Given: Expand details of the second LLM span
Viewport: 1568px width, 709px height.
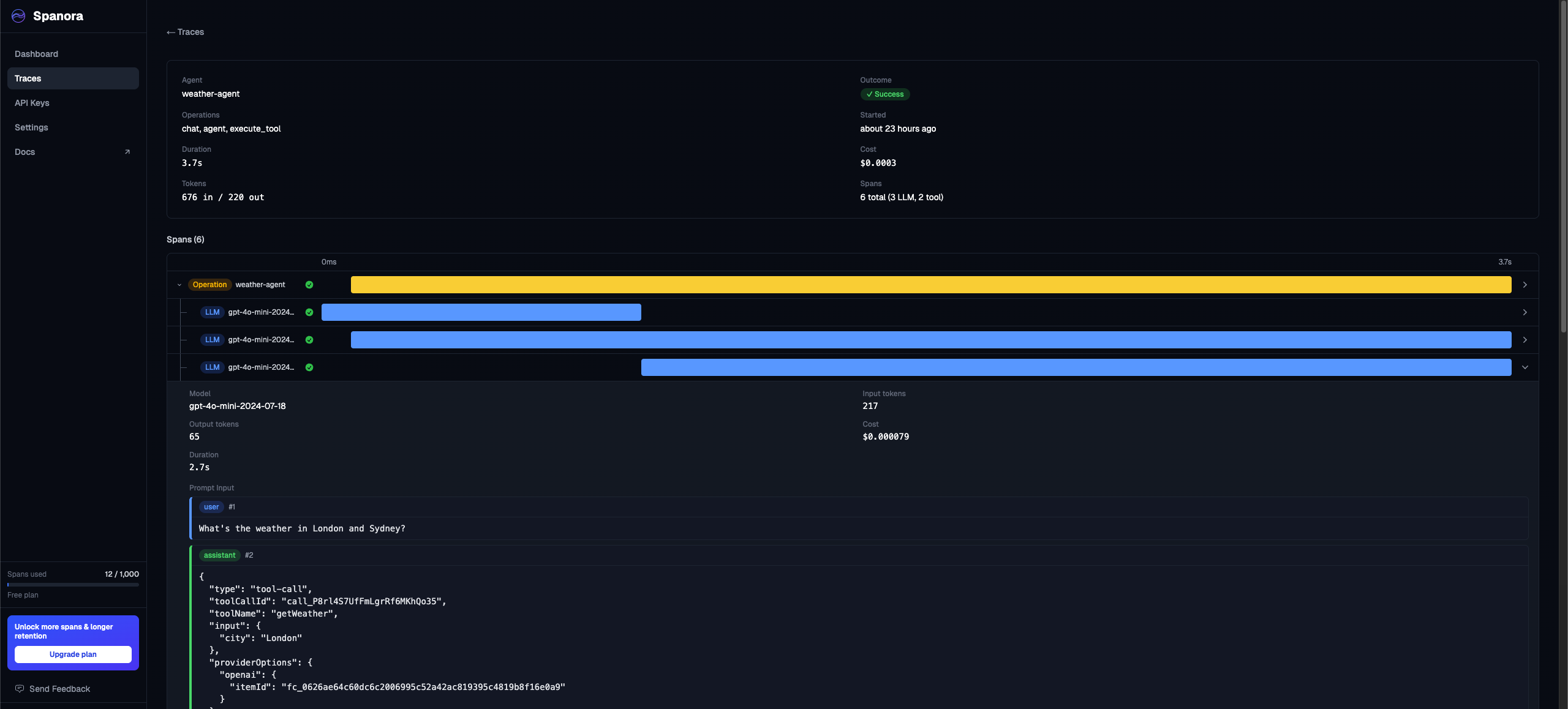Looking at the screenshot, I should (1525, 340).
